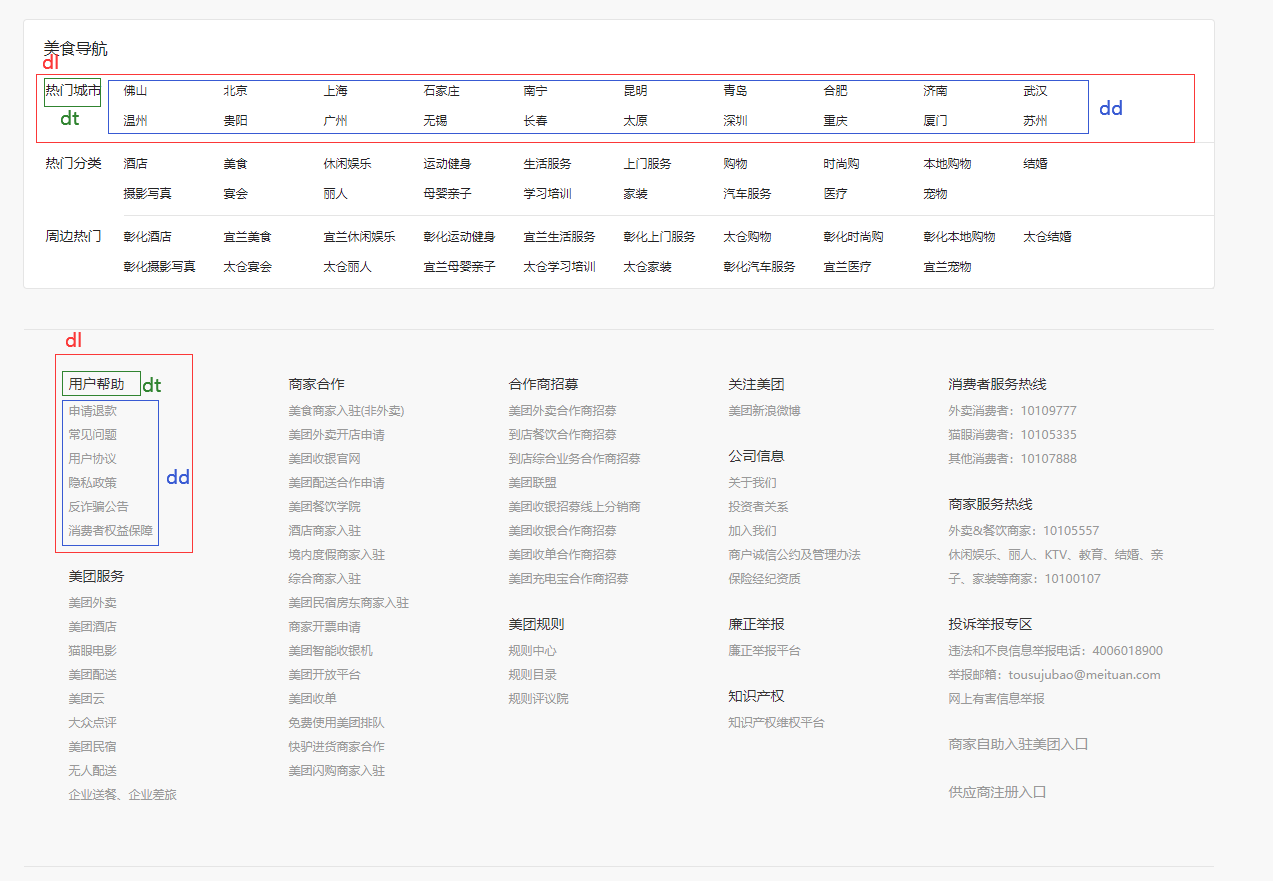Click 美团充电宝合作商招募 link
This screenshot has height=881, width=1273.
(x=568, y=579)
